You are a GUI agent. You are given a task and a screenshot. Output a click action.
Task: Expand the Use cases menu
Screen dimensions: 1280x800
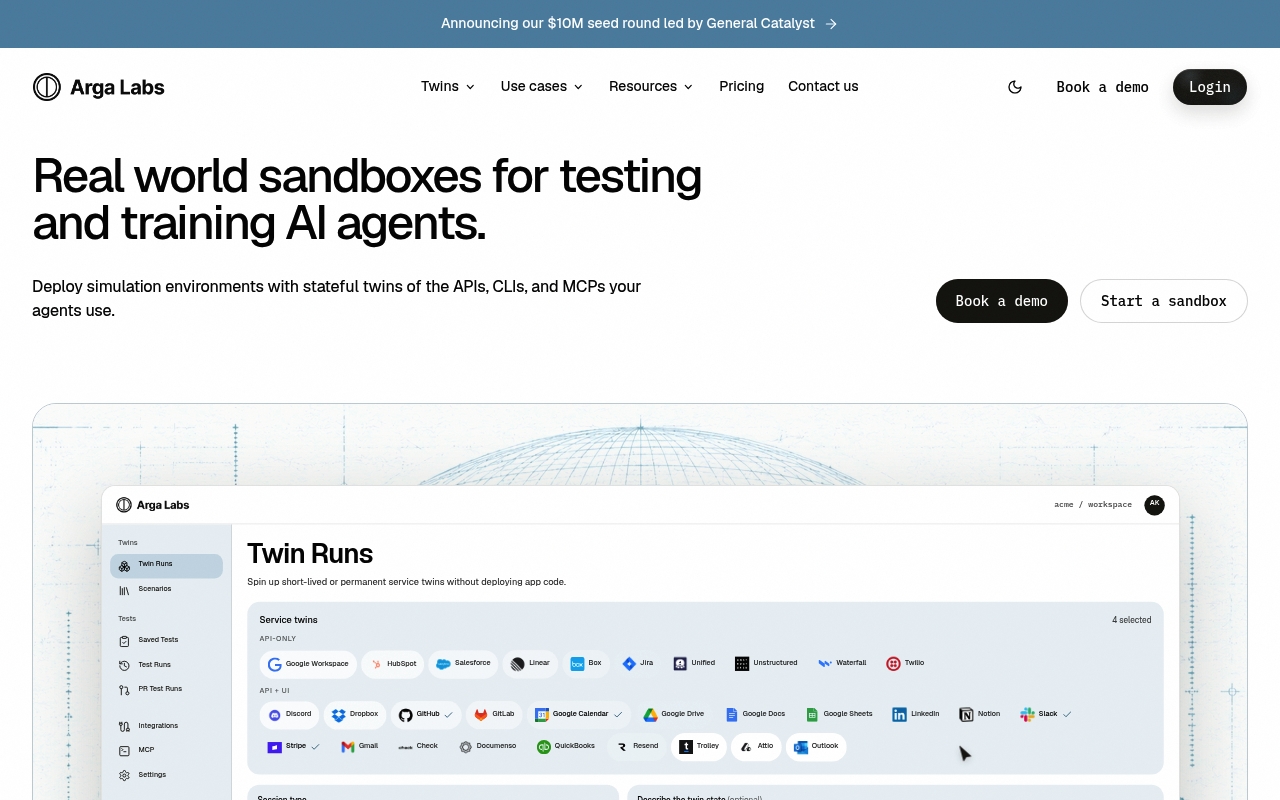(x=542, y=86)
